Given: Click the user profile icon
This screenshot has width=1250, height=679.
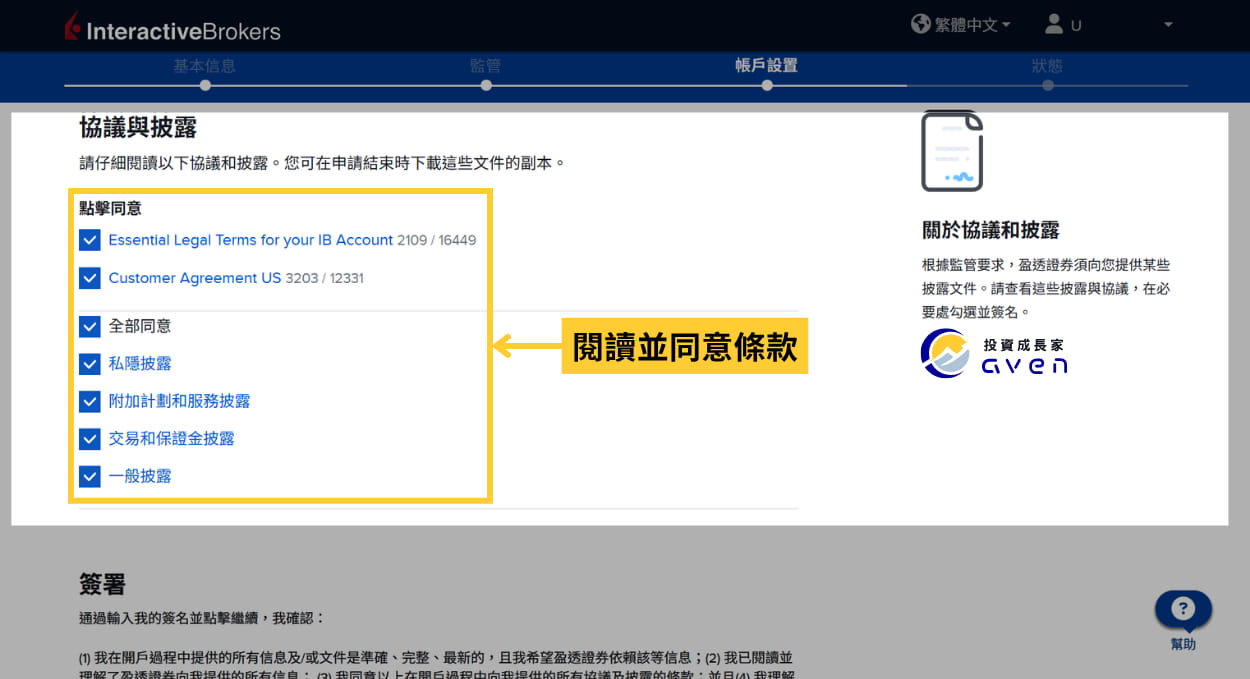Looking at the screenshot, I should point(1053,23).
